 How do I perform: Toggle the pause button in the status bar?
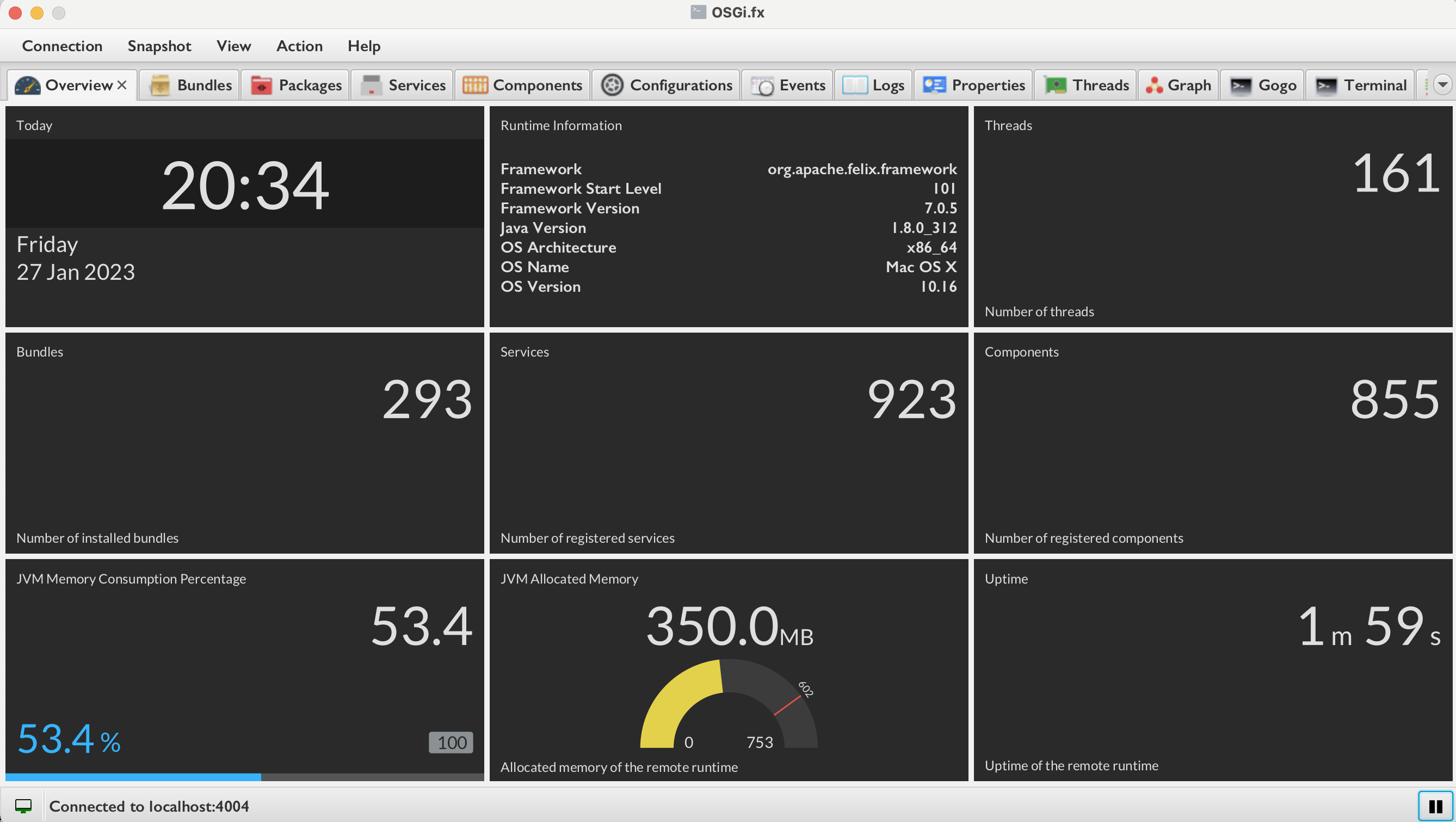pos(1435,806)
